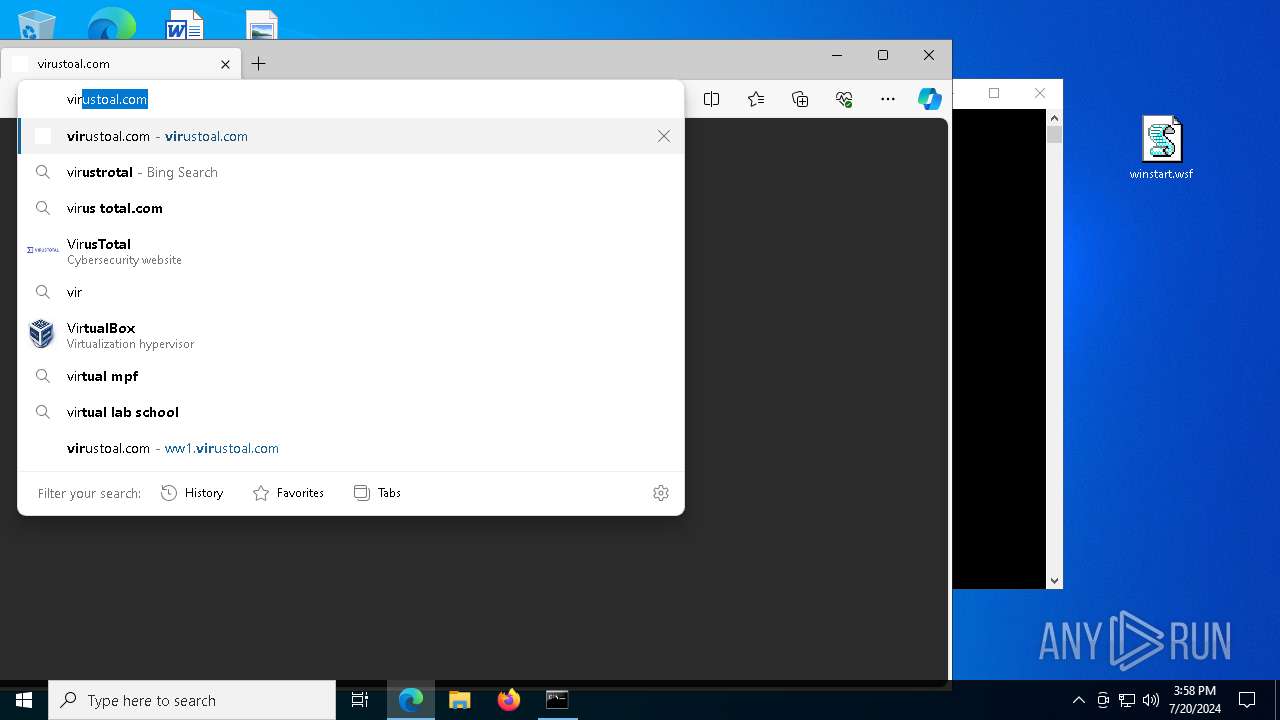This screenshot has height=720, width=1280.
Task: Launch Copilot from Edge toolbar
Action: [930, 99]
